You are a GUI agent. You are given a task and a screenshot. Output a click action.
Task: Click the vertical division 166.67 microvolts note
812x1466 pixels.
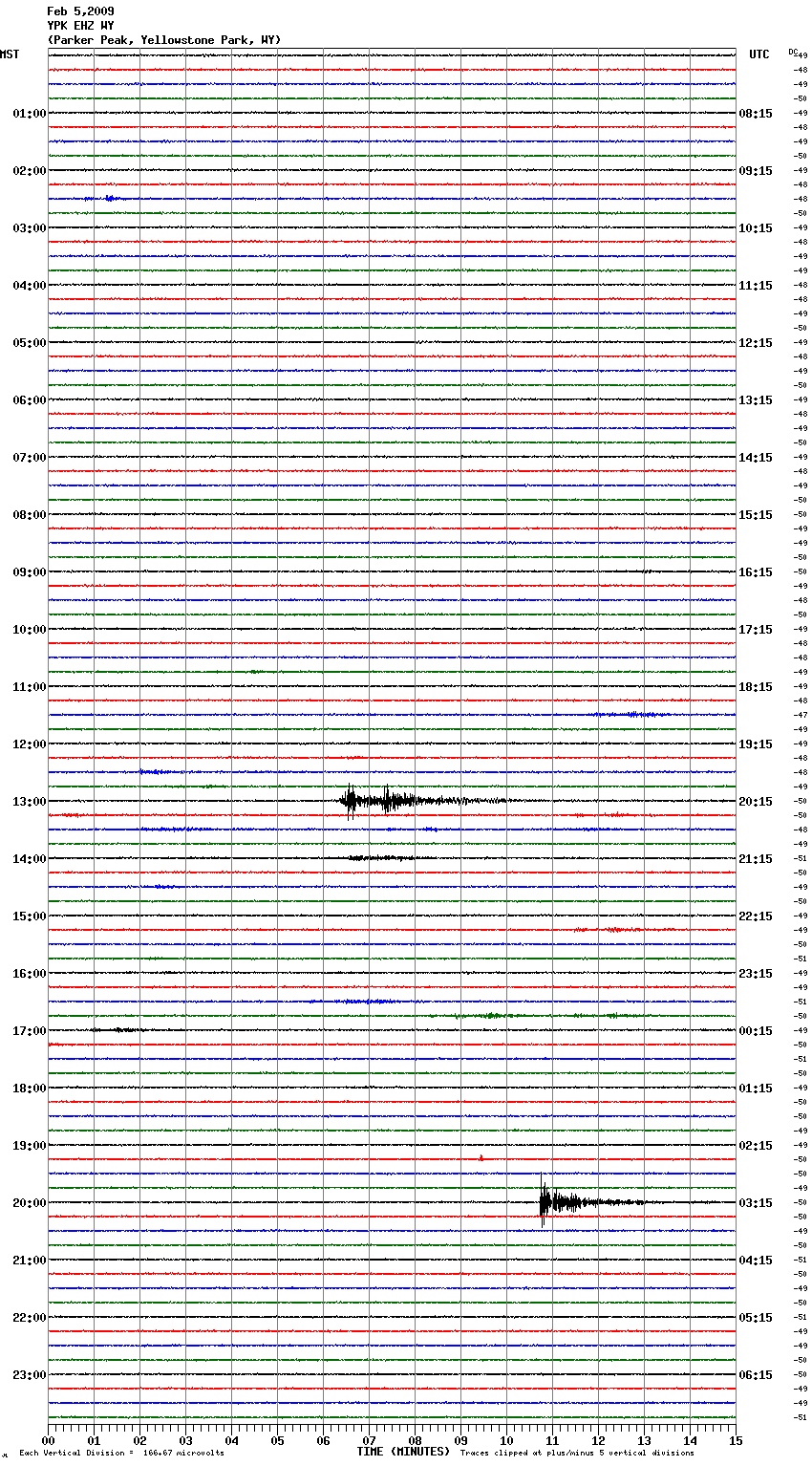tap(121, 1454)
